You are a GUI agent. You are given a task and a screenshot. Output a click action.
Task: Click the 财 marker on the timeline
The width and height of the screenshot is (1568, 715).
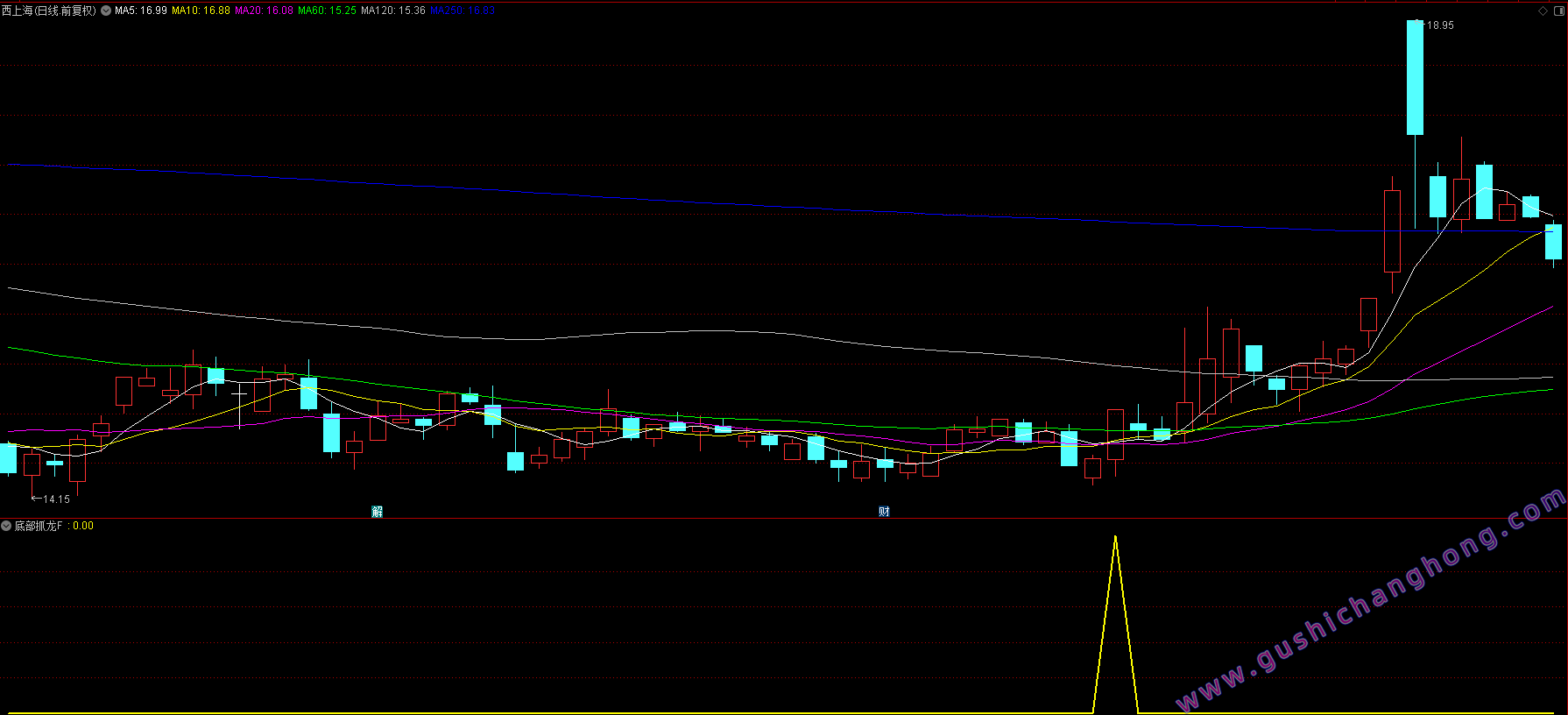884,512
